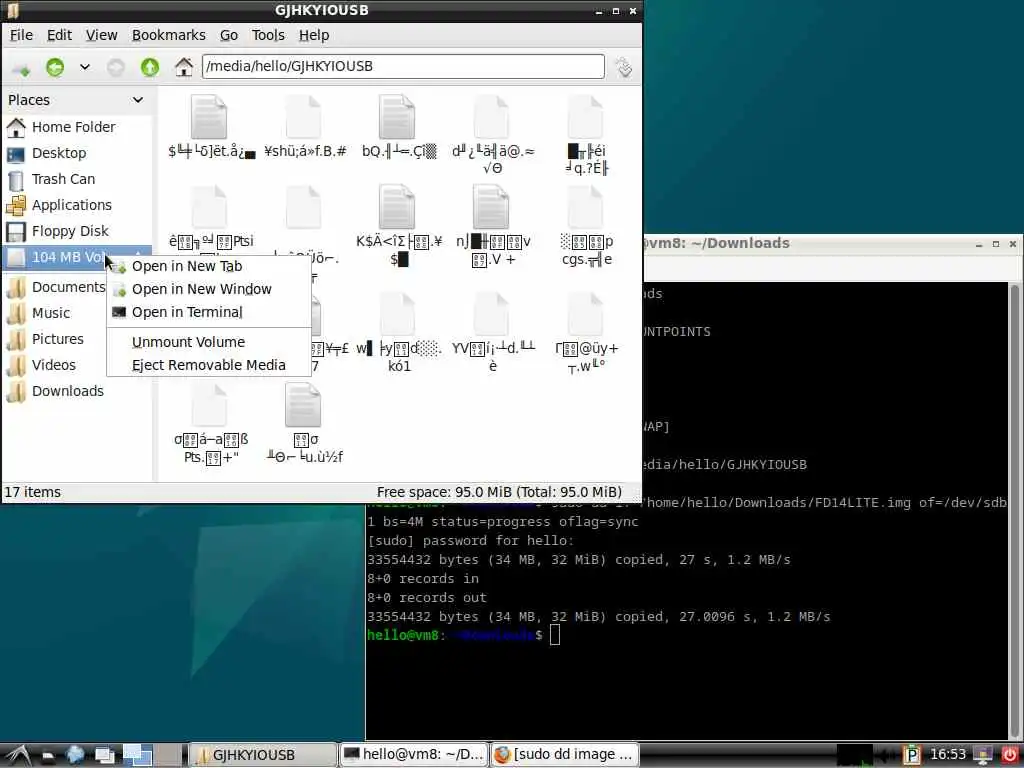Click the iconify all windows taskbar icon
Screen dimensions: 1024x768
click(x=105, y=756)
